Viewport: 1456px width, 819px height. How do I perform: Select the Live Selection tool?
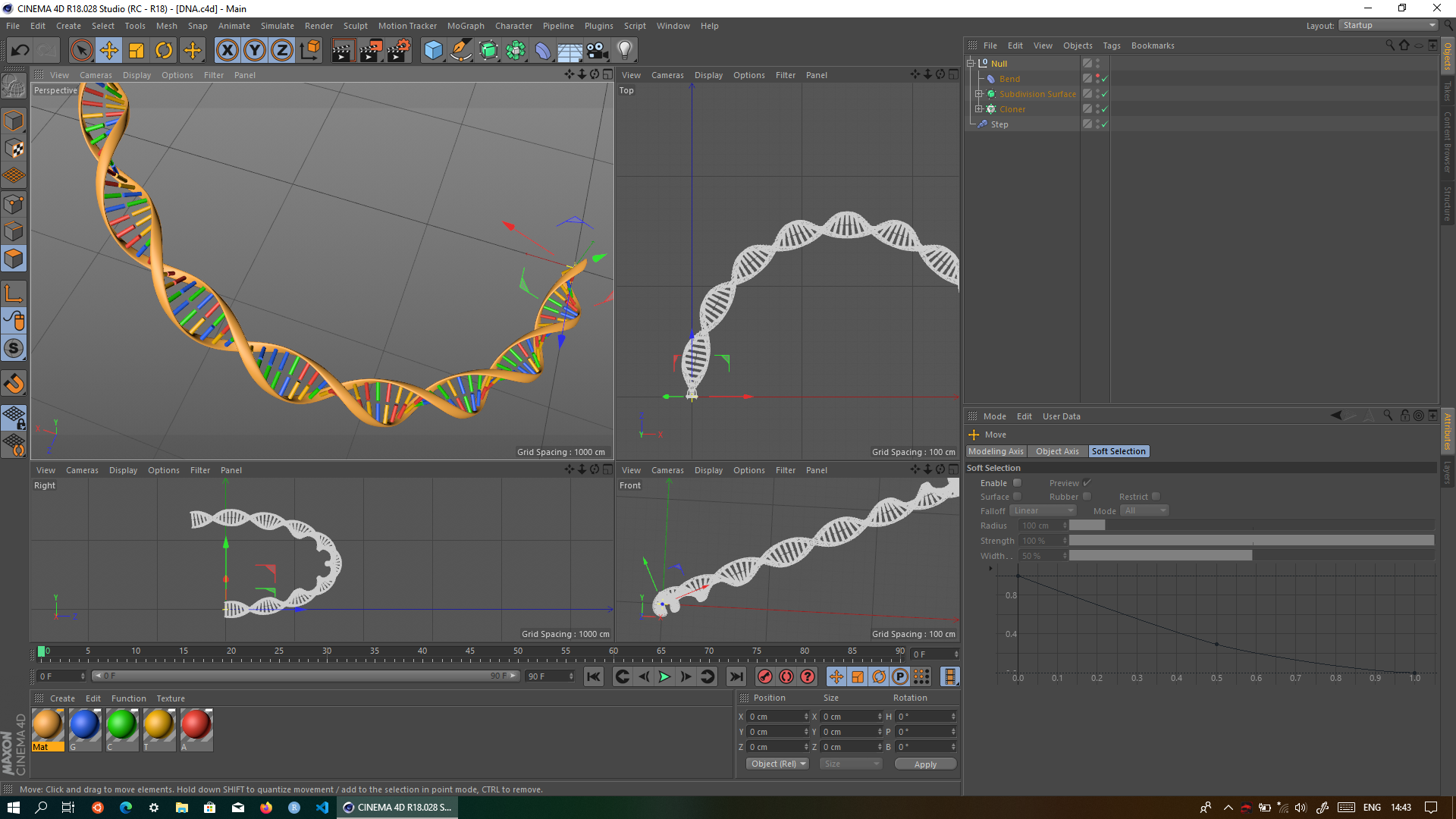point(81,51)
